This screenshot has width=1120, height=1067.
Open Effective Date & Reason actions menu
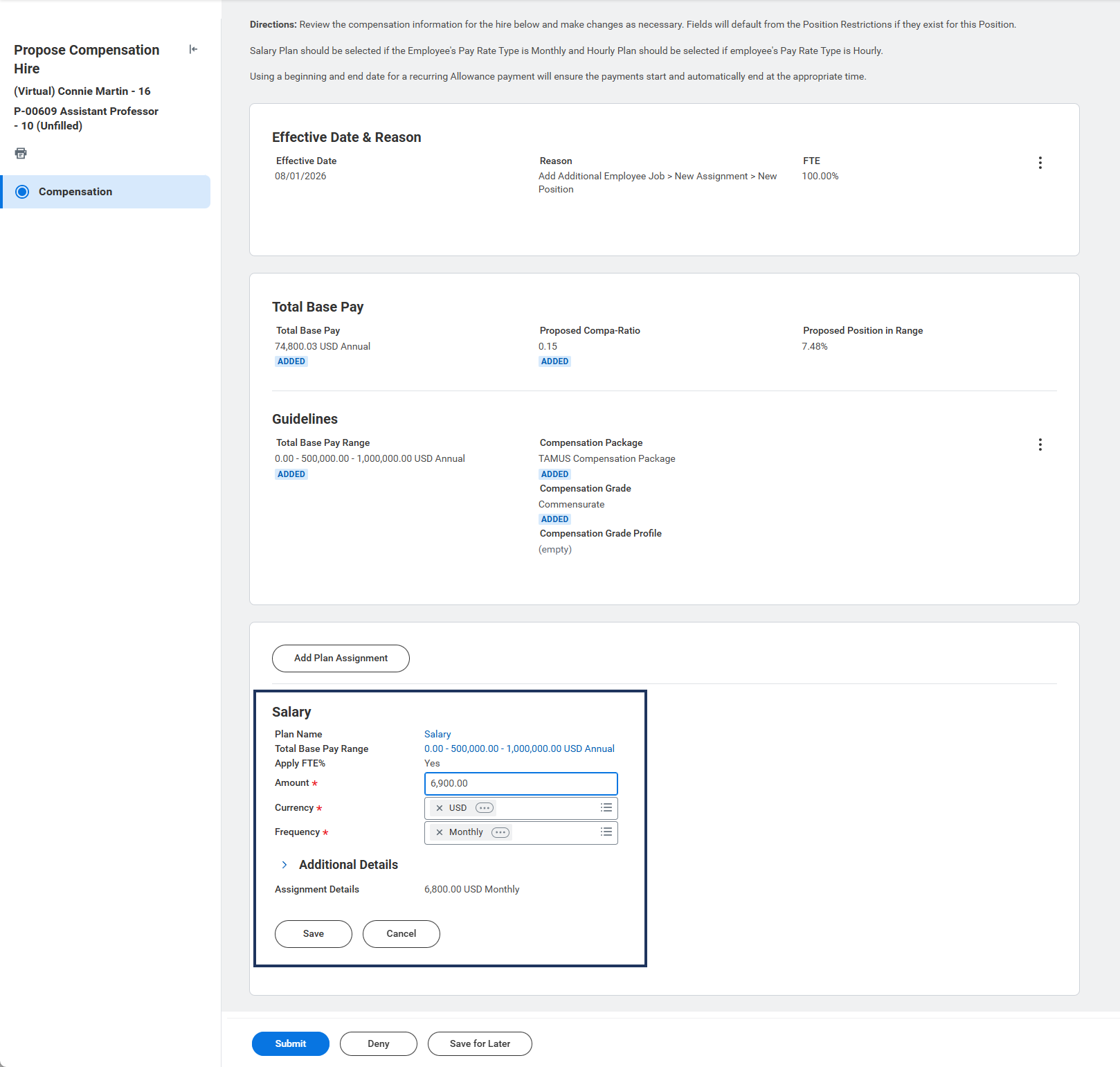1040,163
